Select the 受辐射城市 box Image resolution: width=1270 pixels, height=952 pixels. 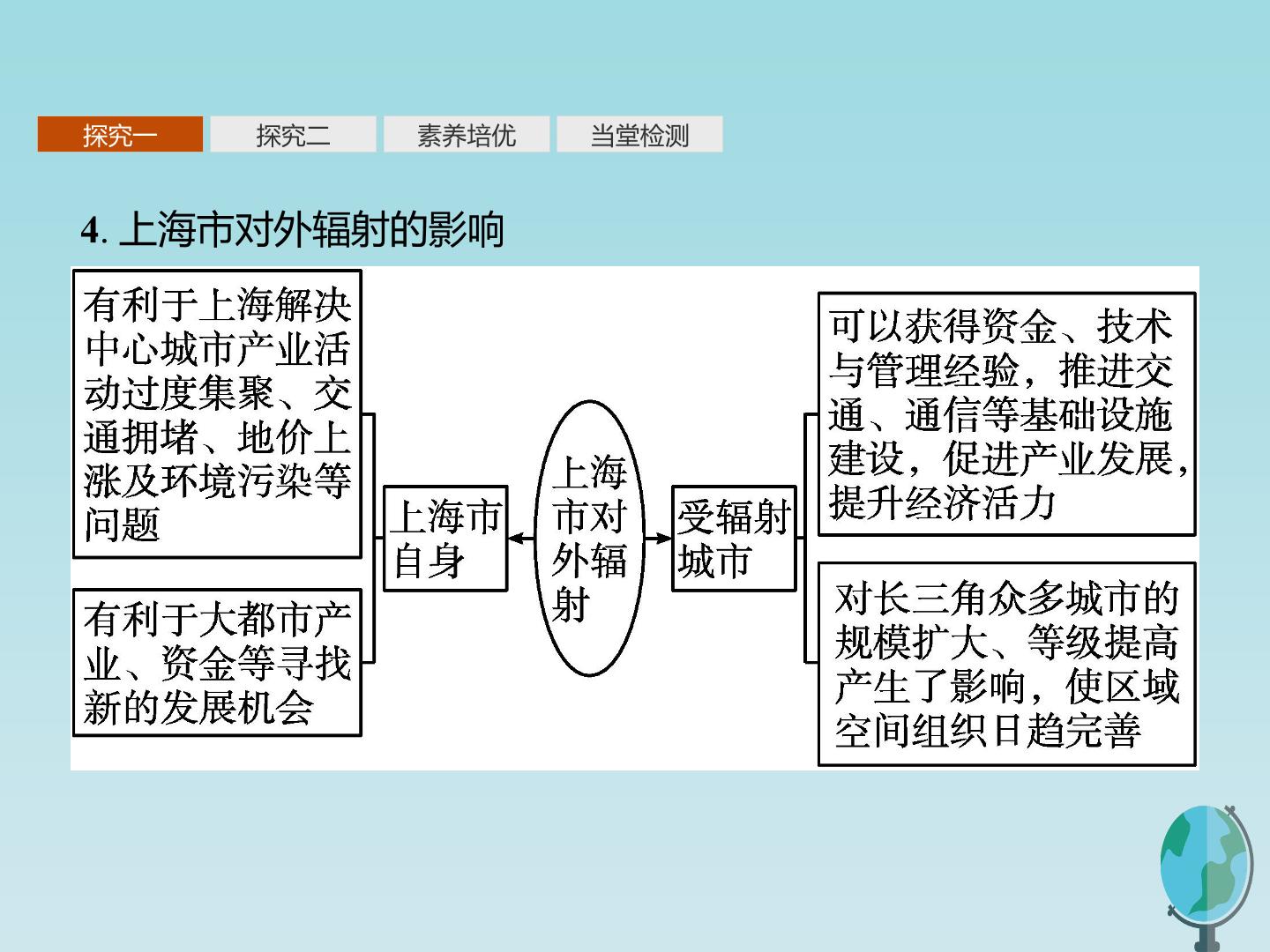coord(734,538)
